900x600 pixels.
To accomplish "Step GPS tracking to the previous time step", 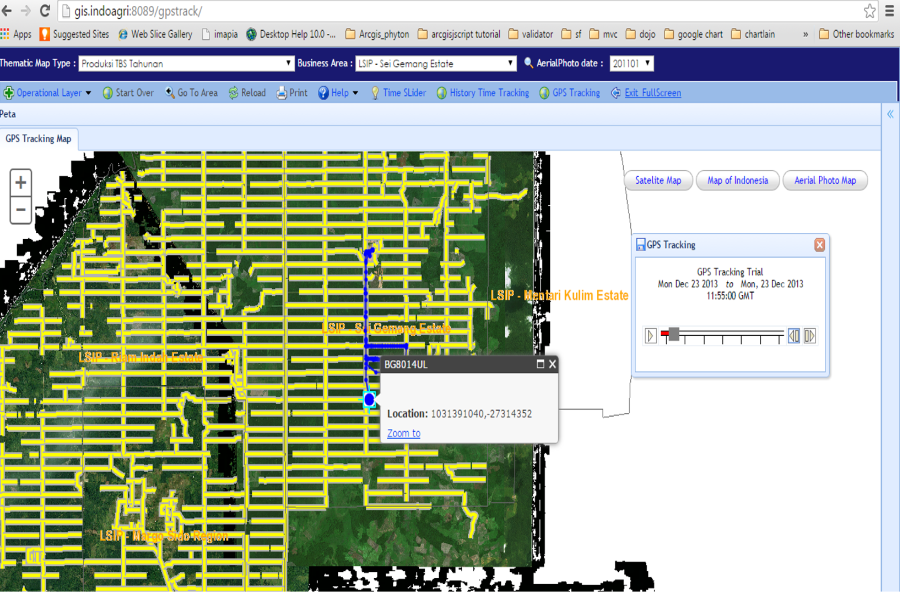I will (793, 336).
